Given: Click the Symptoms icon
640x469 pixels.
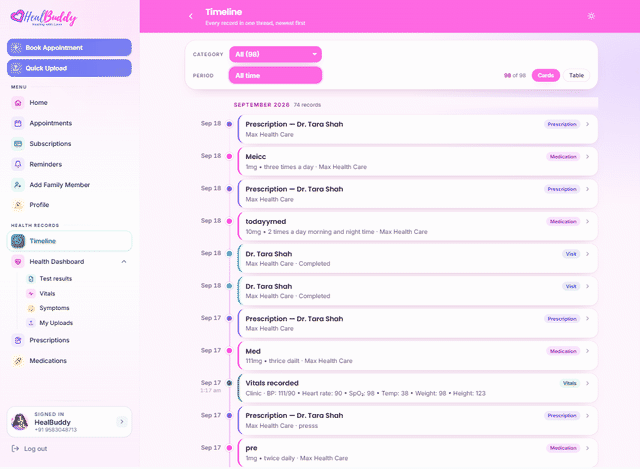Looking at the screenshot, I should (x=31, y=308).
